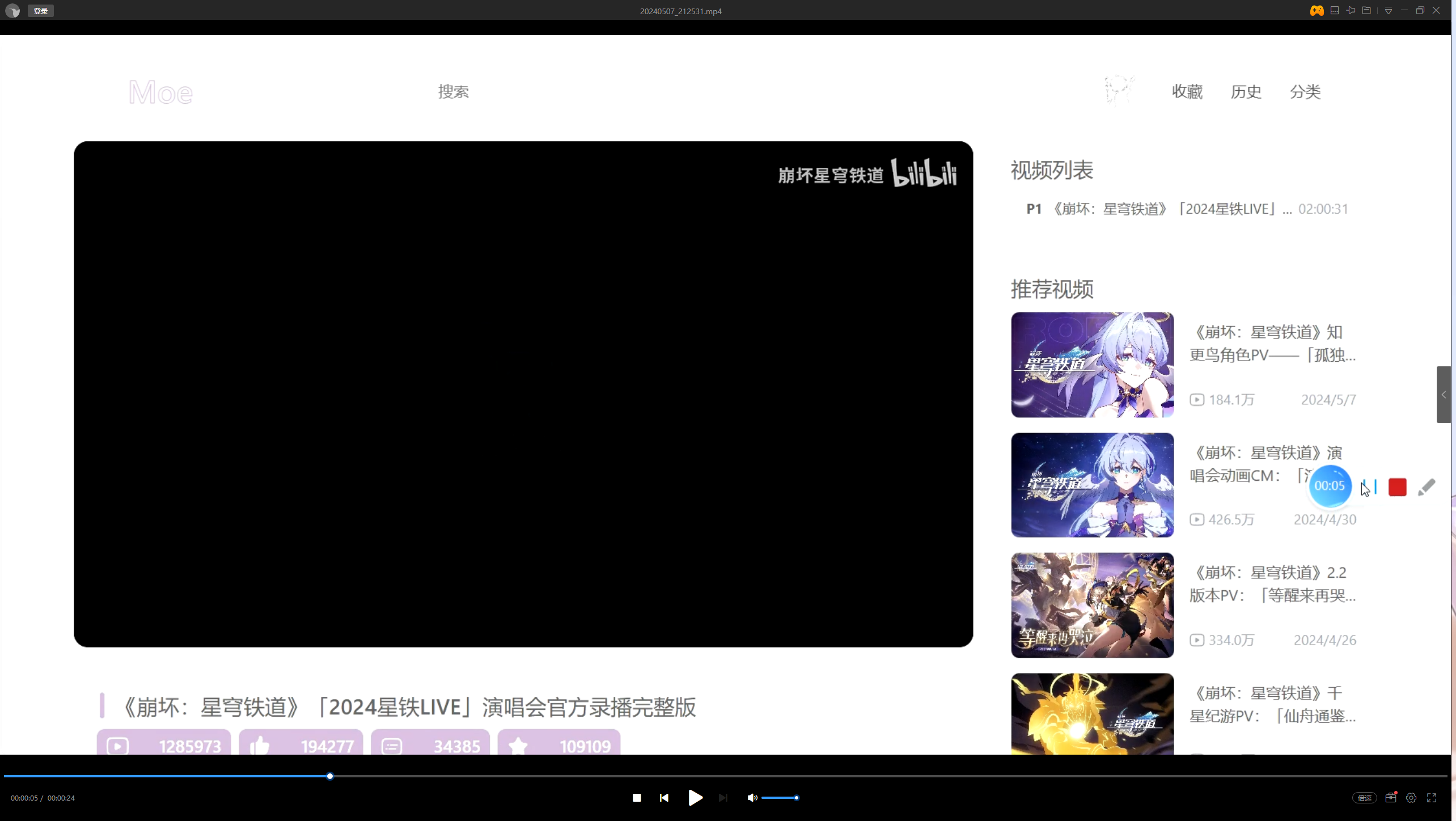This screenshot has height=821, width=1456.
Task: Click the video progress bar handle
Action: tap(330, 776)
